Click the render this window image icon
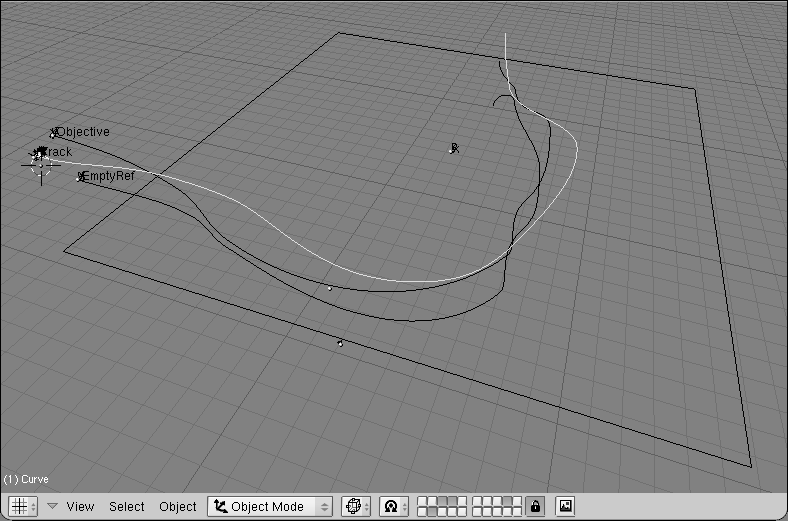This screenshot has height=521, width=788. (565, 506)
